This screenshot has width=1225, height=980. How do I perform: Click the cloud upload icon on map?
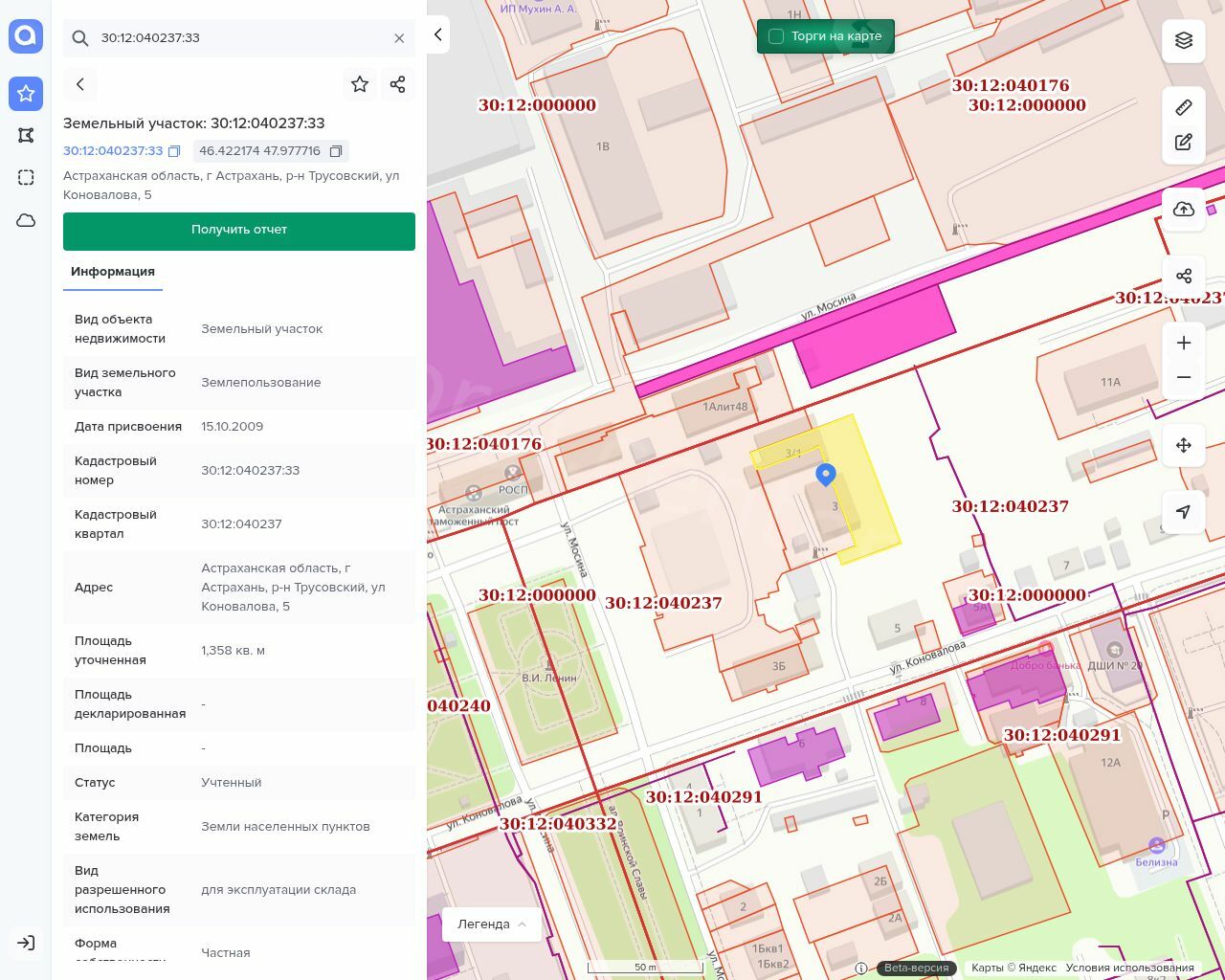point(1184,210)
